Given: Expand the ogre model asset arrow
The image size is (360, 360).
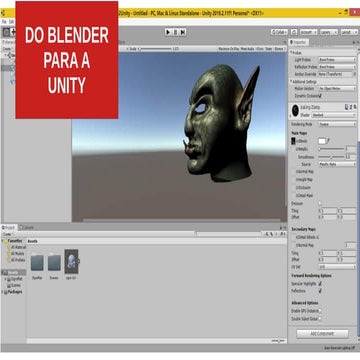Looking at the screenshot, I should pos(79,261).
